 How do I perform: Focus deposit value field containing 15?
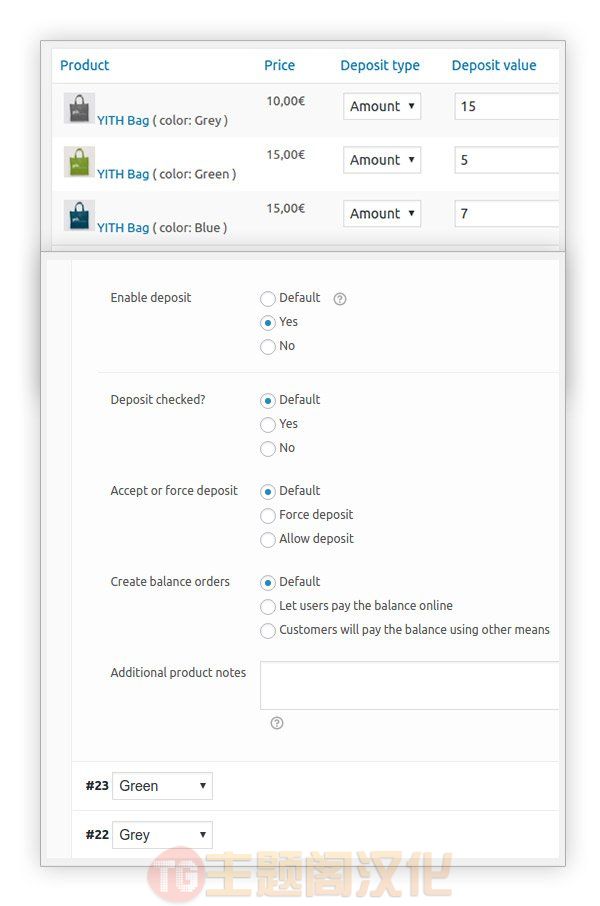506,106
